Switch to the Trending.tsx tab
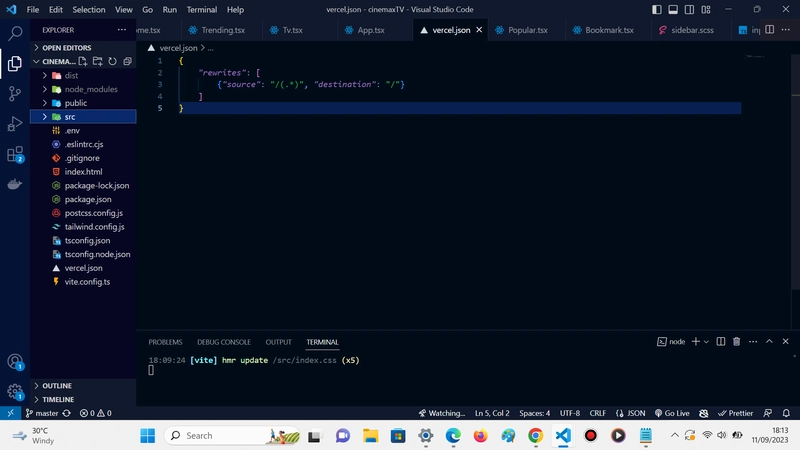800x450 pixels. click(223, 30)
